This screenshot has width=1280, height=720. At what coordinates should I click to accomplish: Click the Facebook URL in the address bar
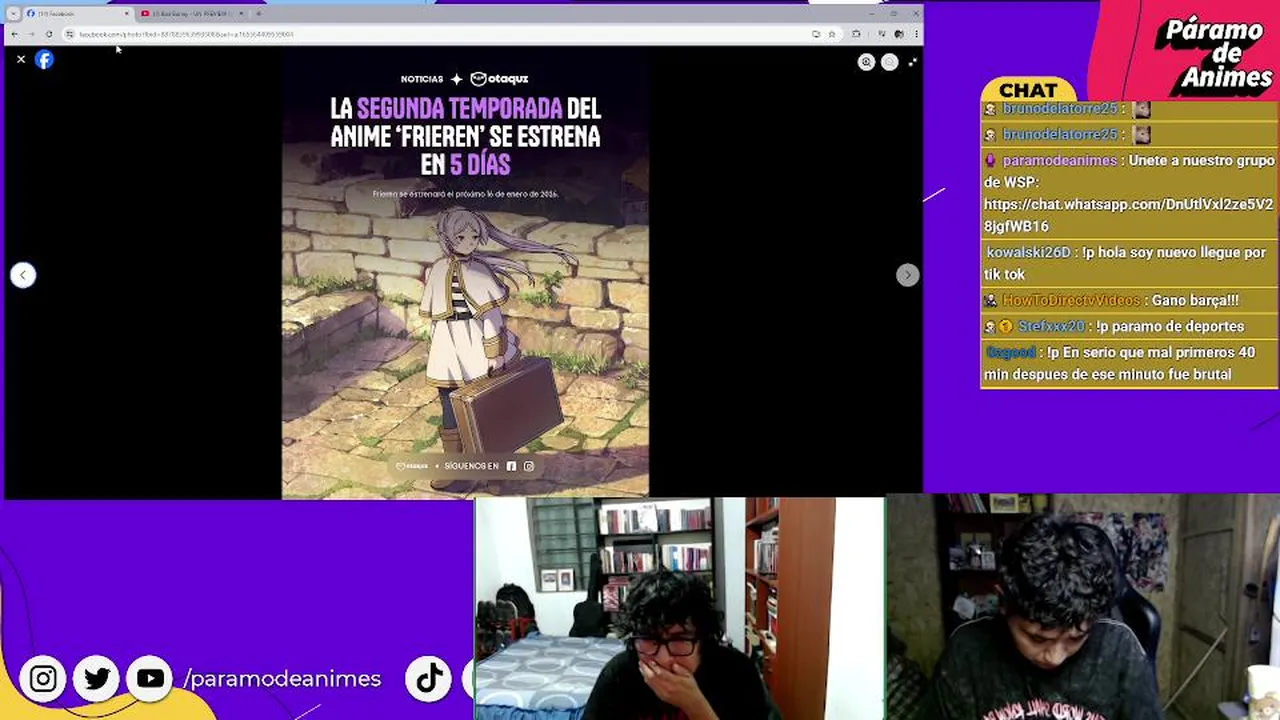click(x=186, y=34)
